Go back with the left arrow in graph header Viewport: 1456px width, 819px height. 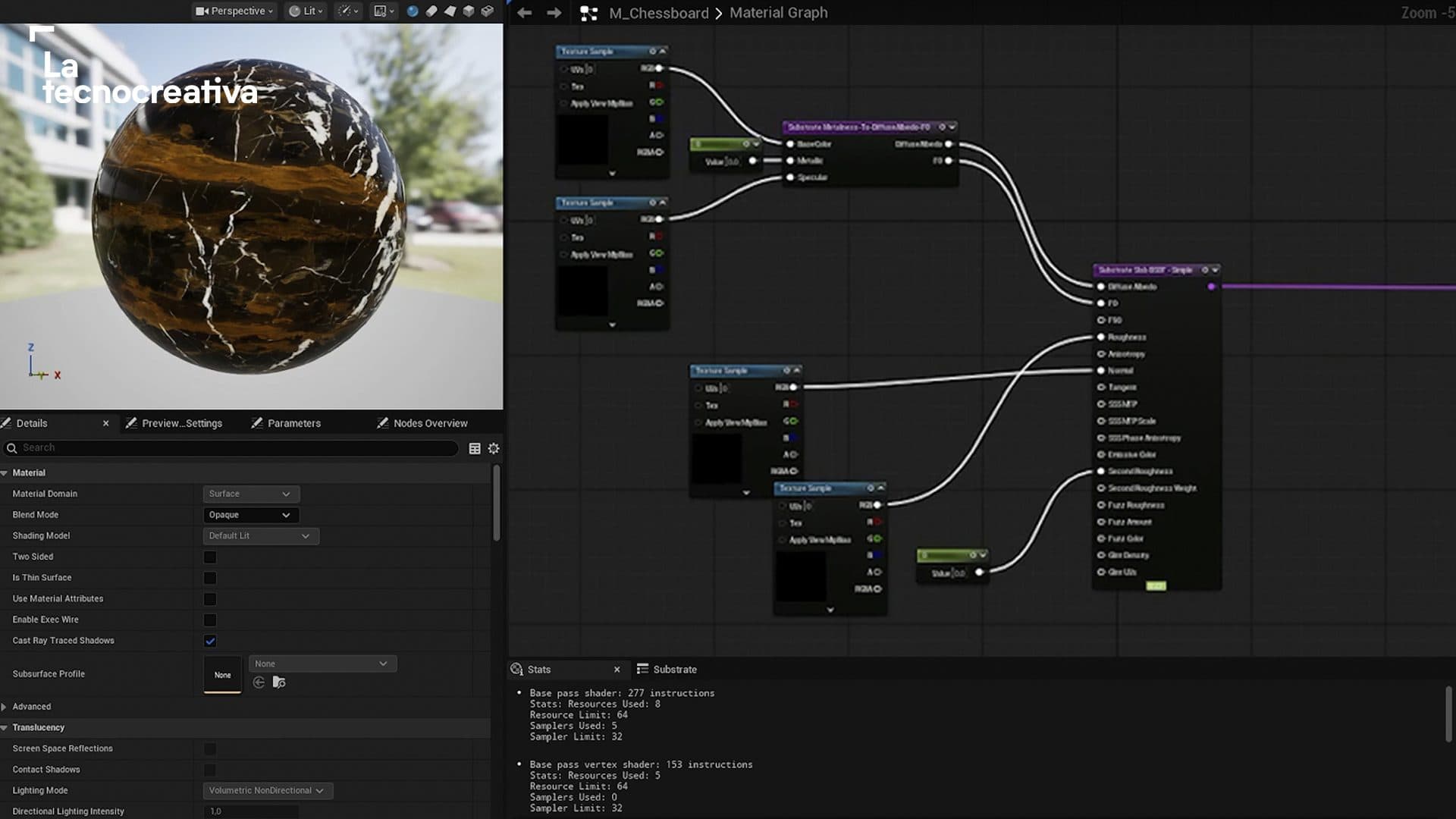(x=524, y=13)
